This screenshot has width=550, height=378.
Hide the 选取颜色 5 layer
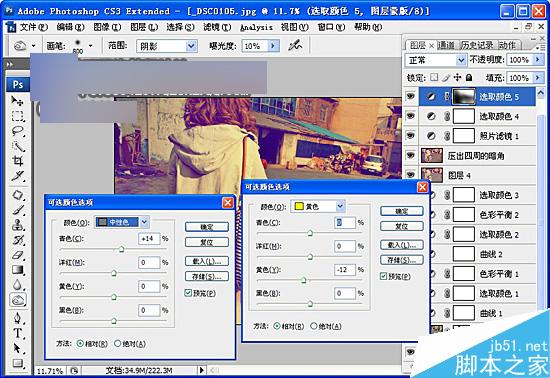(410, 96)
